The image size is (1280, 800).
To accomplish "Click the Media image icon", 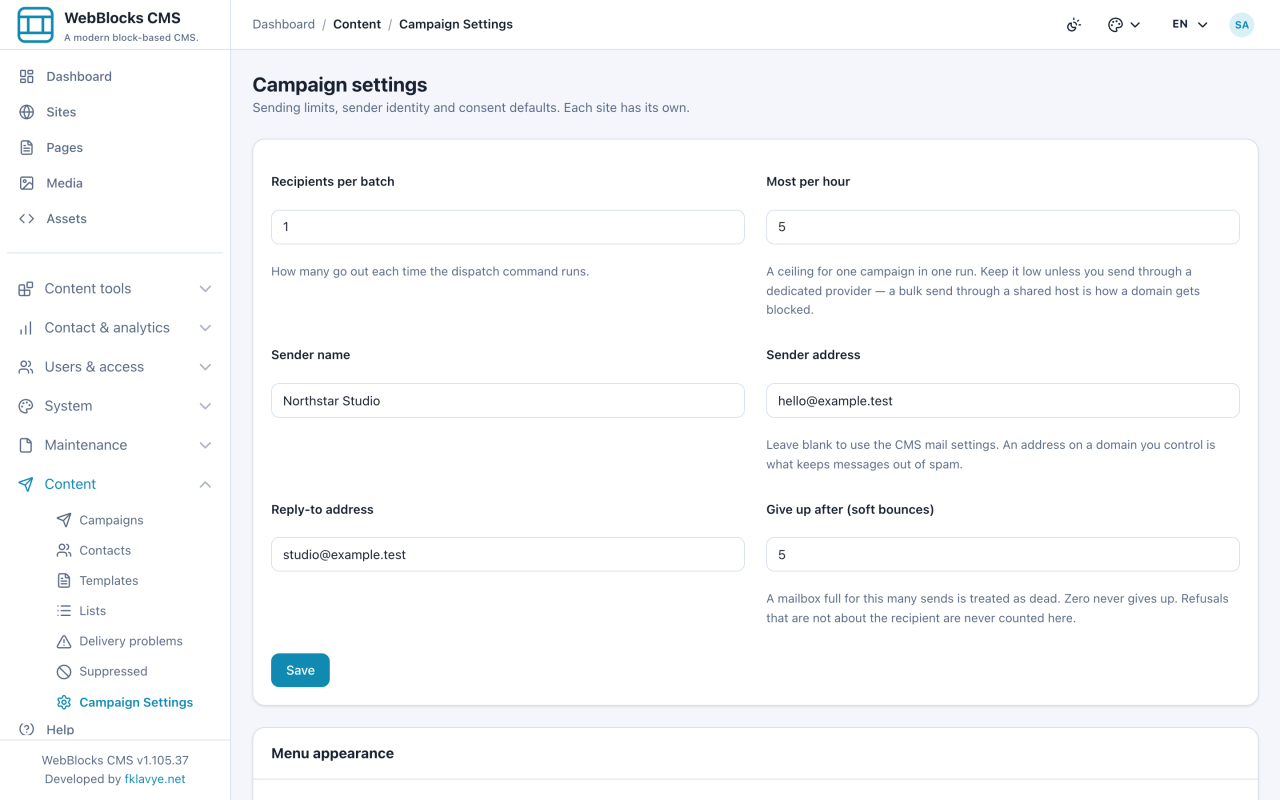I will point(27,183).
